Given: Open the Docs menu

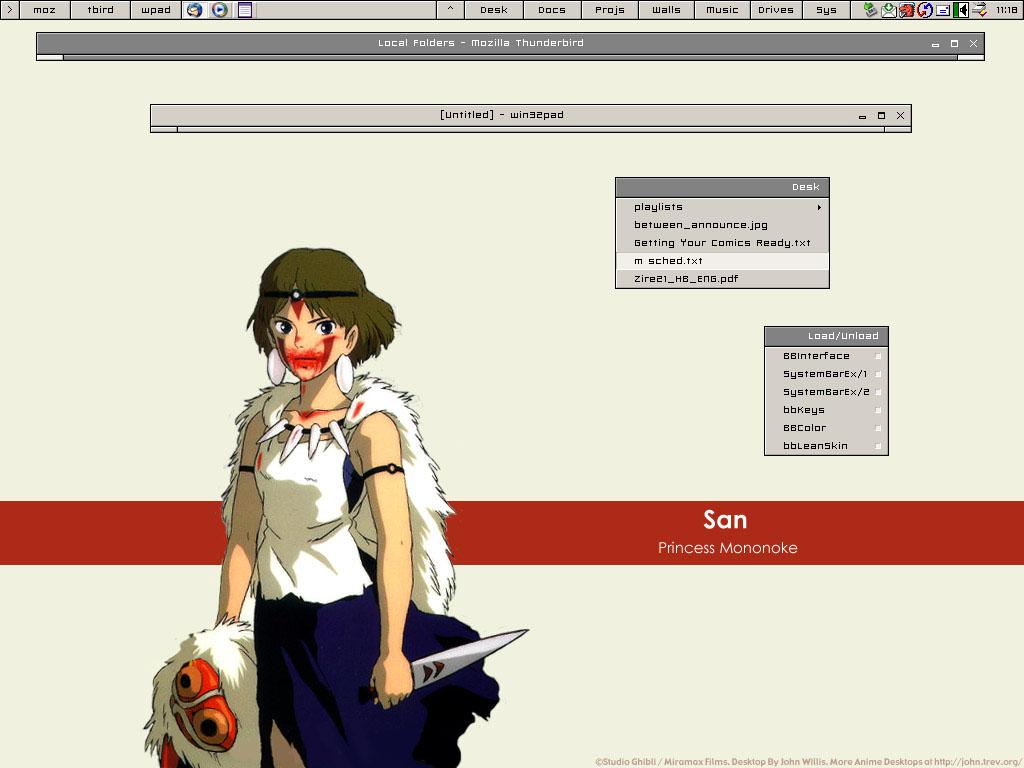Looking at the screenshot, I should [x=552, y=10].
